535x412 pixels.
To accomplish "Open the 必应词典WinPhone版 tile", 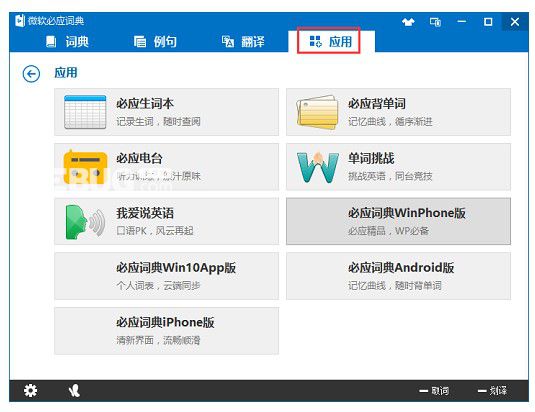I will 399,221.
